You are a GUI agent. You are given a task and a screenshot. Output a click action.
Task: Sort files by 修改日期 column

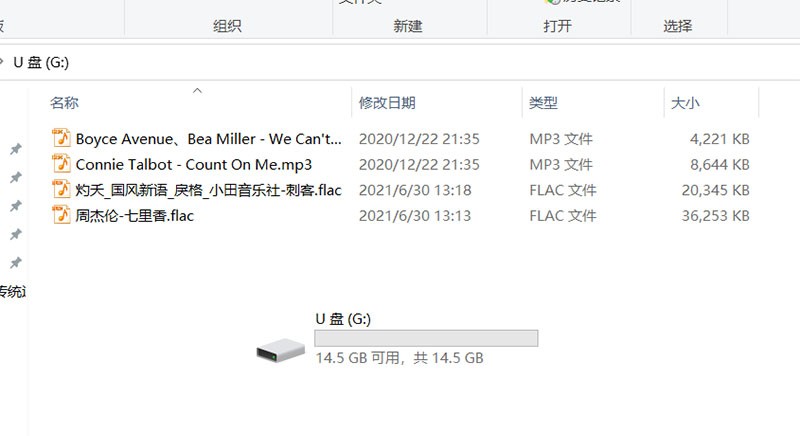(x=387, y=102)
